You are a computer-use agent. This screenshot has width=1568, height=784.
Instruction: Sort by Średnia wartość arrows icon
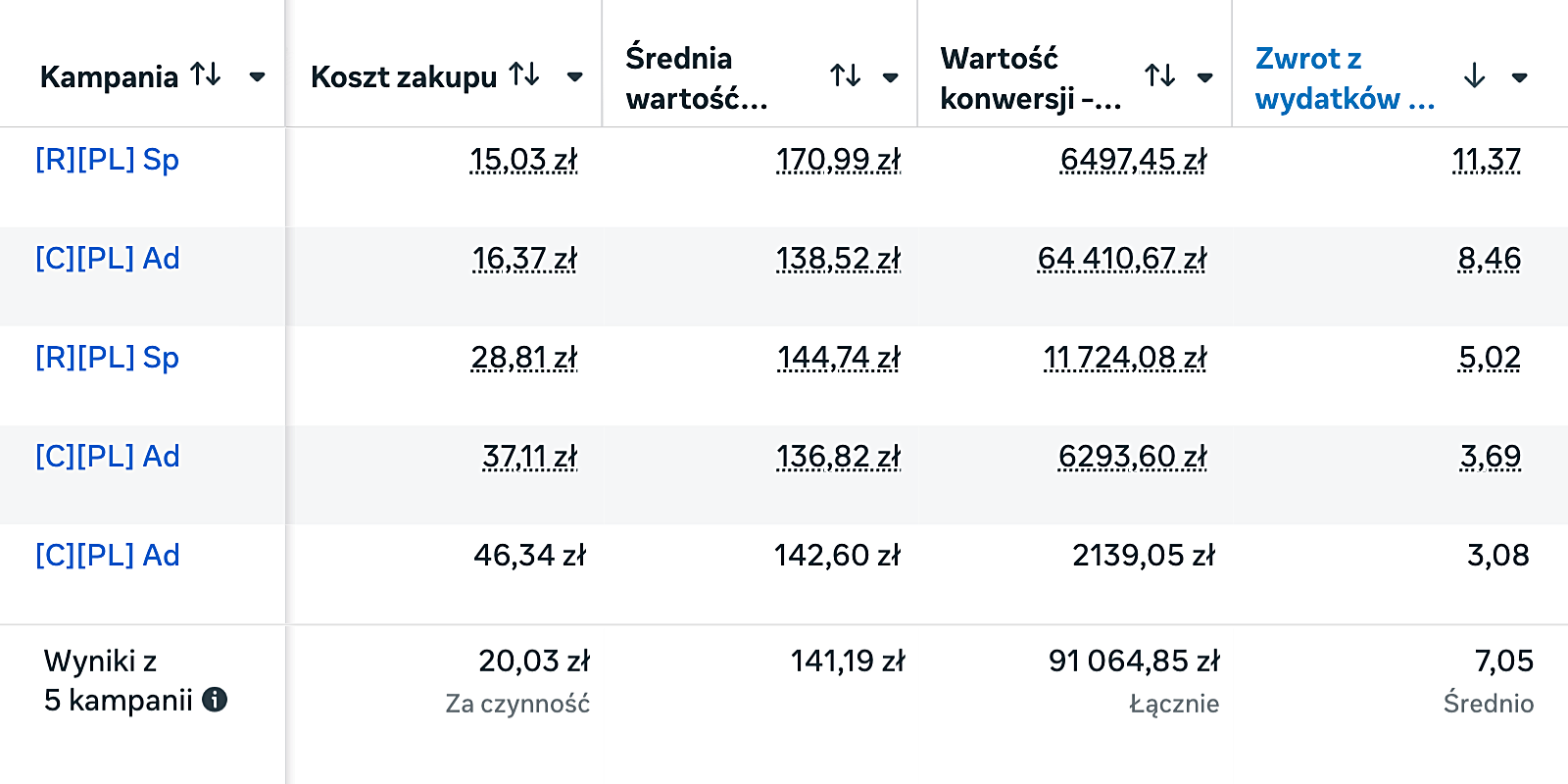click(x=845, y=75)
